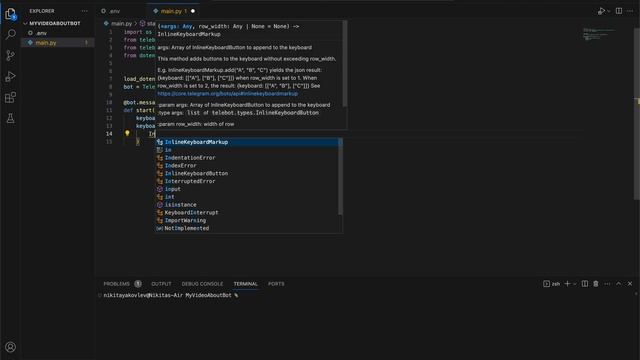Screen dimensions: 640x360
Task: Choose ImportWarning suggestion
Action: coord(247,220)
